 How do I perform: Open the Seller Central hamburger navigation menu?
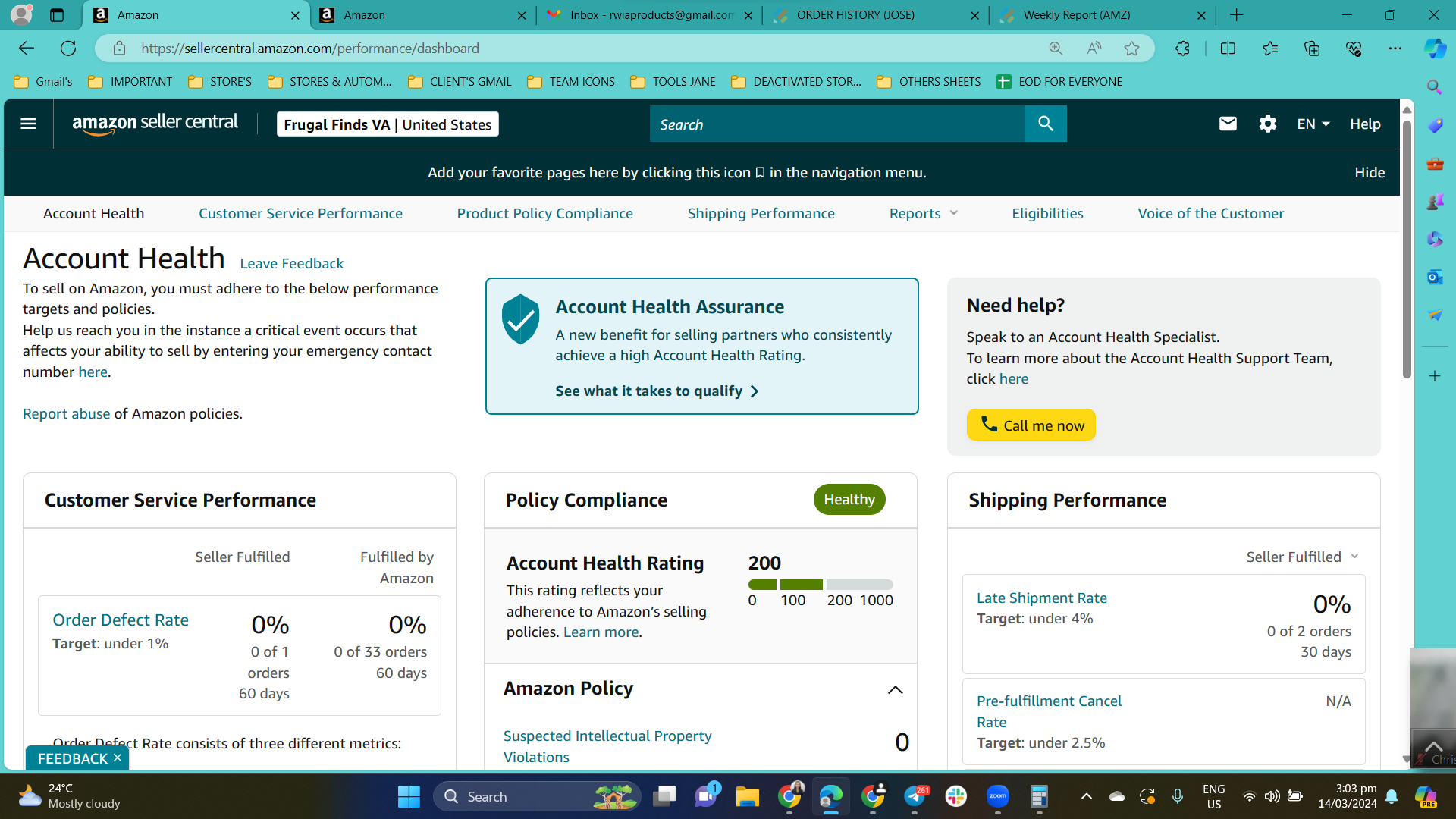(29, 124)
